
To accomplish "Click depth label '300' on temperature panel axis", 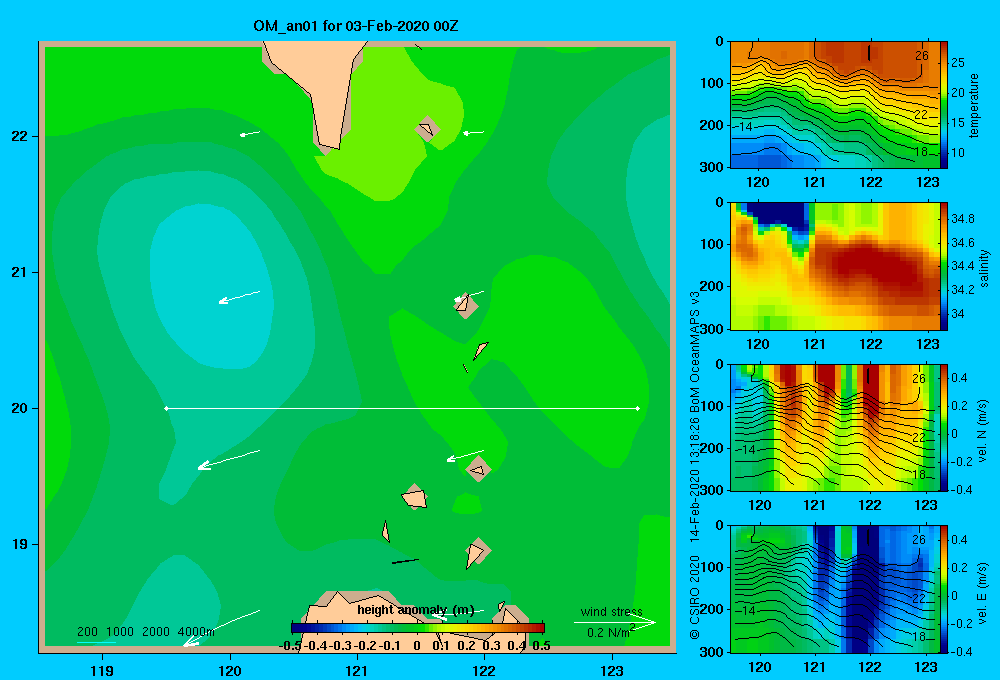I will [x=712, y=167].
